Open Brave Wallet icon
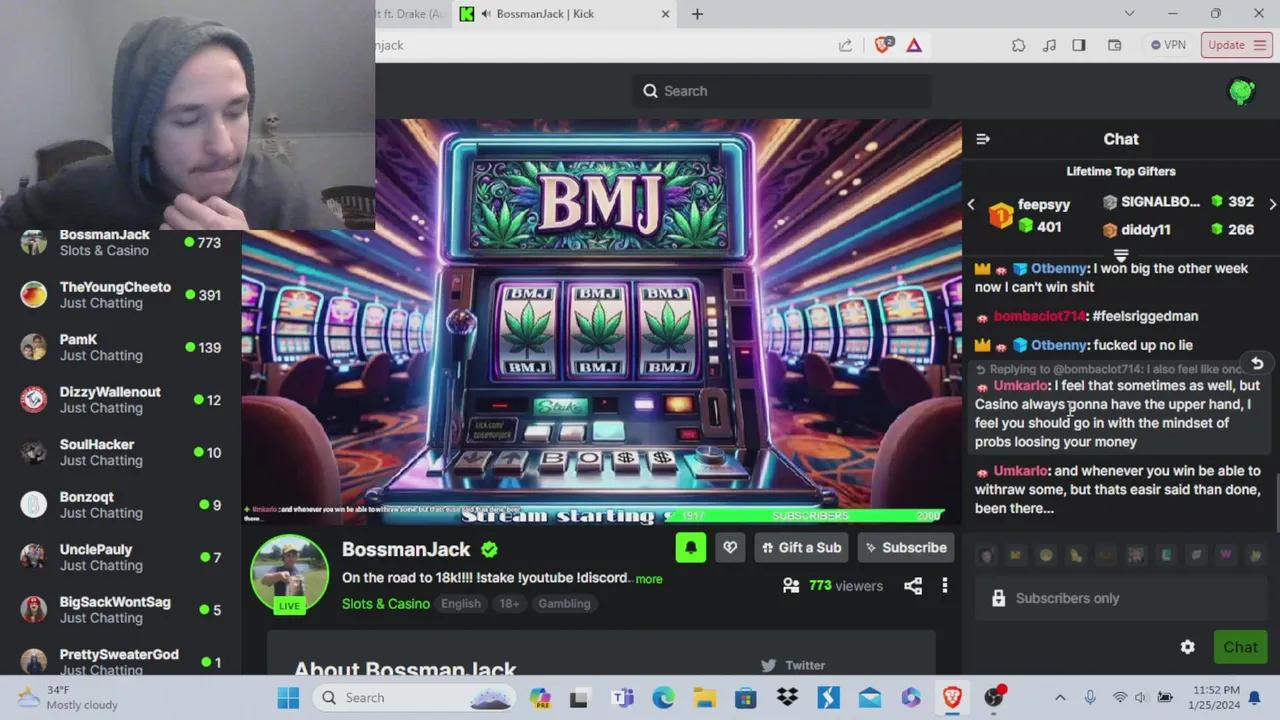Screen dimensions: 1280x720 (1114, 45)
